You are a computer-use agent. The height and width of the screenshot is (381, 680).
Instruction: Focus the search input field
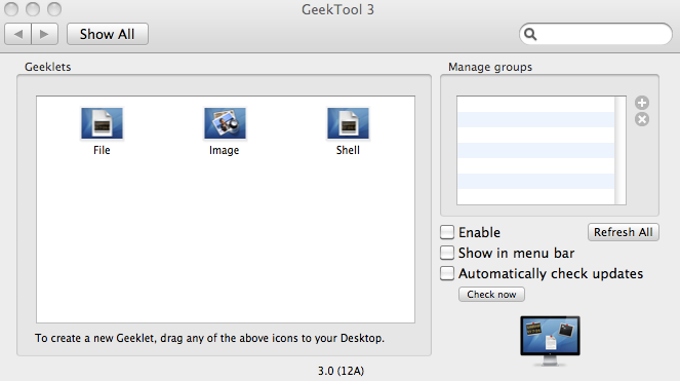coord(596,34)
